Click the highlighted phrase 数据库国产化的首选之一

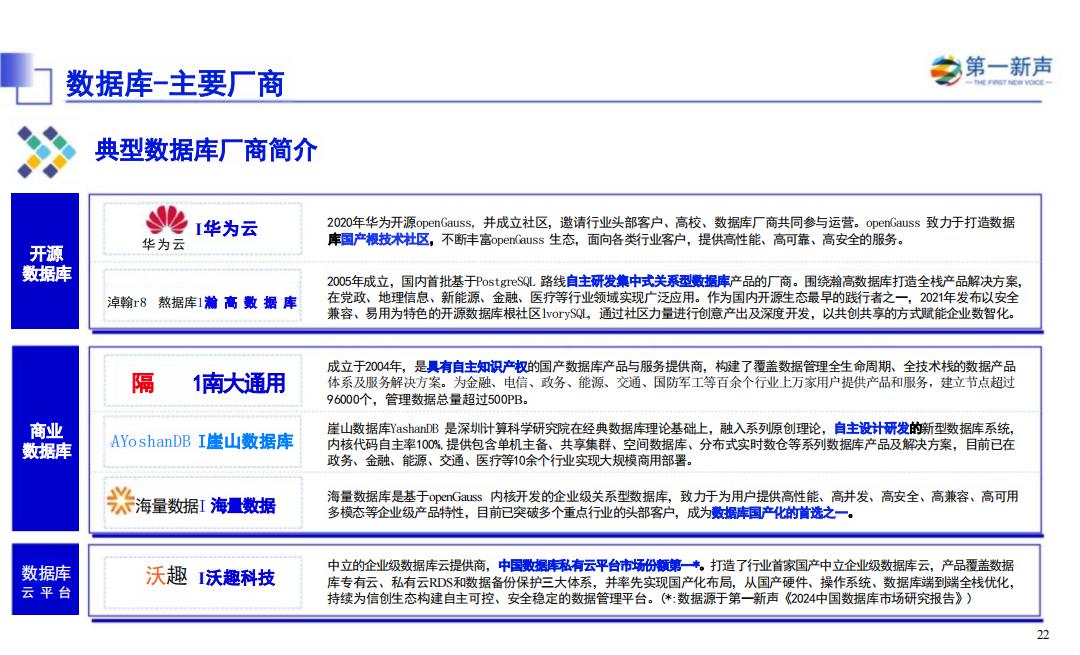click(780, 513)
